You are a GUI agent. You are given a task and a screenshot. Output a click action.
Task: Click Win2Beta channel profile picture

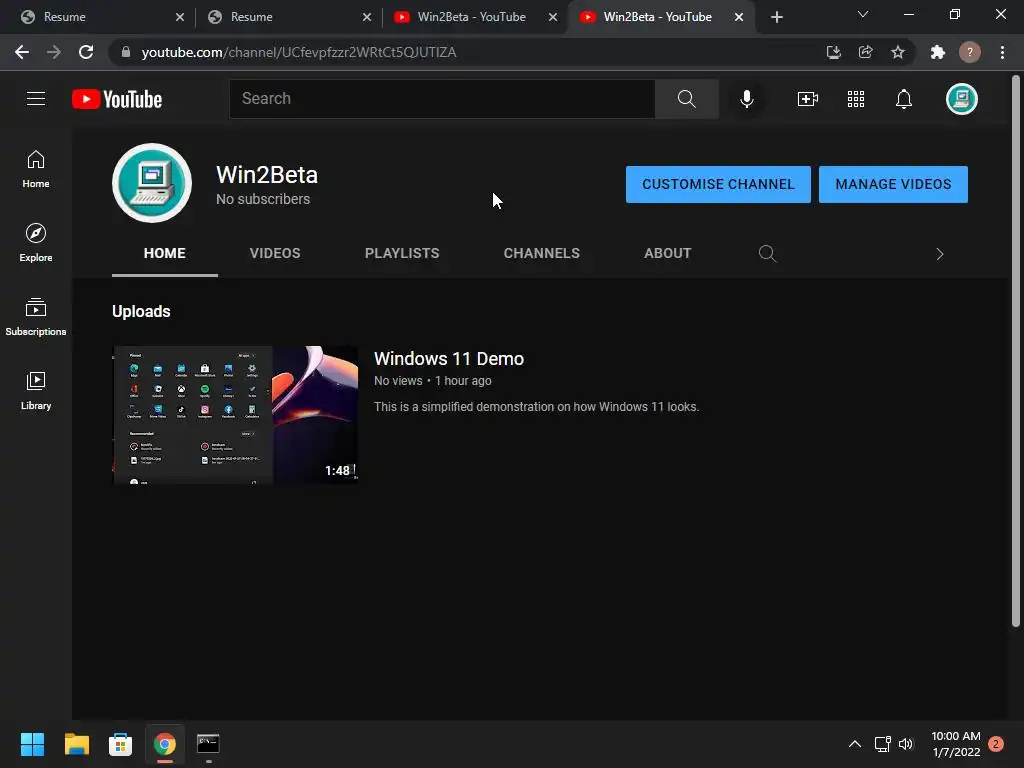[152, 183]
